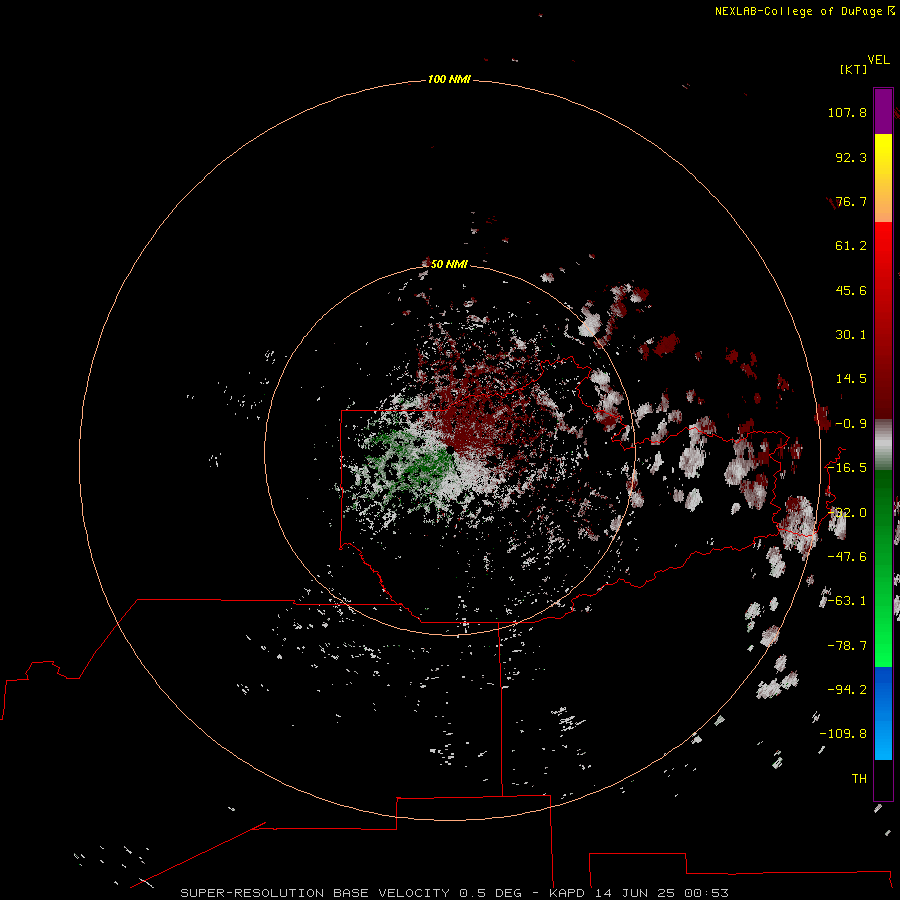Screen dimensions: 900x900
Task: Click the -47.6 velocity scale value
Action: [x=847, y=557]
